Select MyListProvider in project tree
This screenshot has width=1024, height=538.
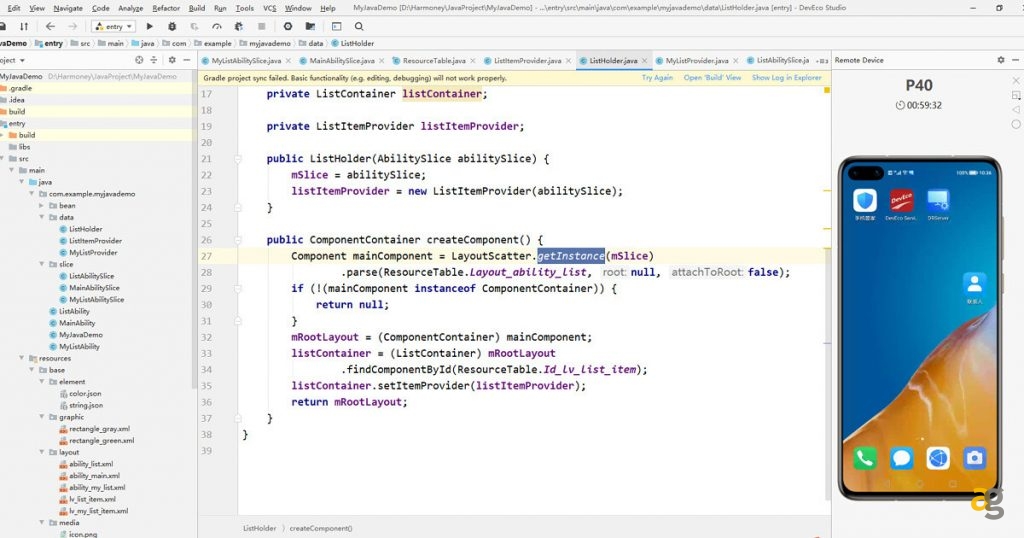[x=93, y=253]
